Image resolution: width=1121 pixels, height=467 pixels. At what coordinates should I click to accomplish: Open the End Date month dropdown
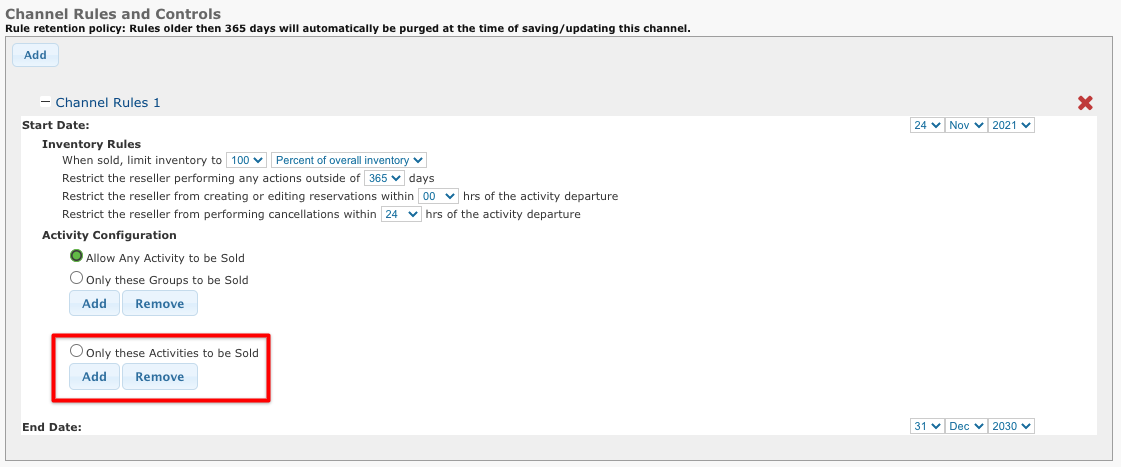click(966, 426)
